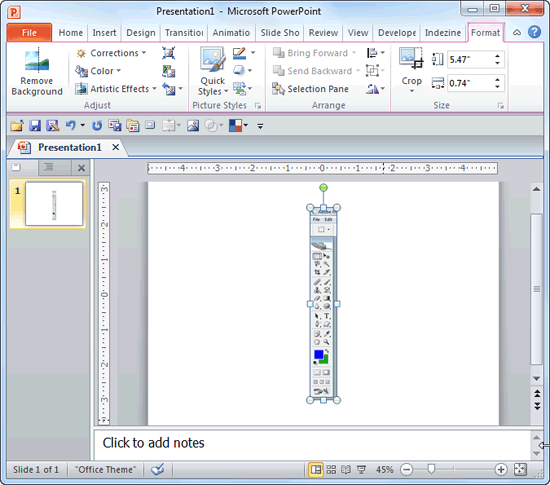Click Send Backward button
The height and width of the screenshot is (485, 550).
[317, 71]
